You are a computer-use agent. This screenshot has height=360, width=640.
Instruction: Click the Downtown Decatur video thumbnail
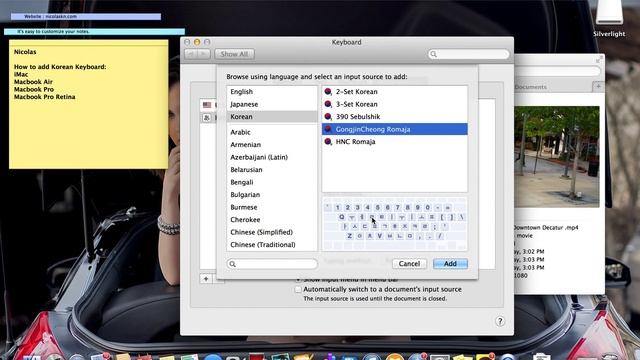click(557, 157)
